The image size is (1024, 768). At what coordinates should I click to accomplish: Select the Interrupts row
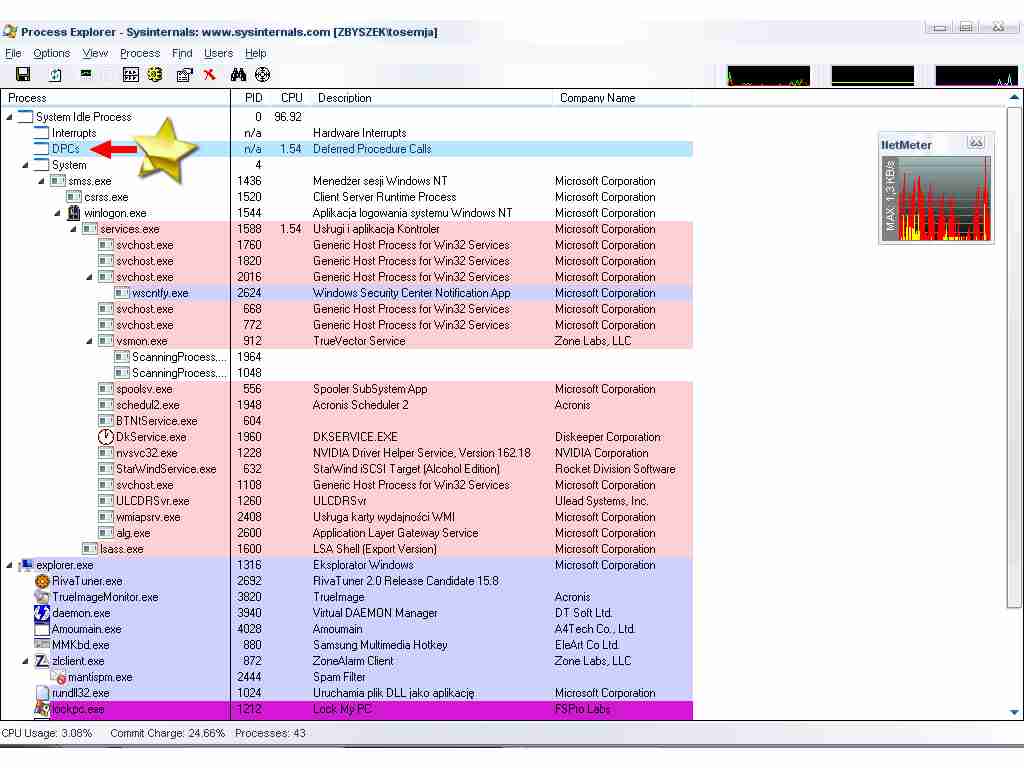tap(347, 133)
